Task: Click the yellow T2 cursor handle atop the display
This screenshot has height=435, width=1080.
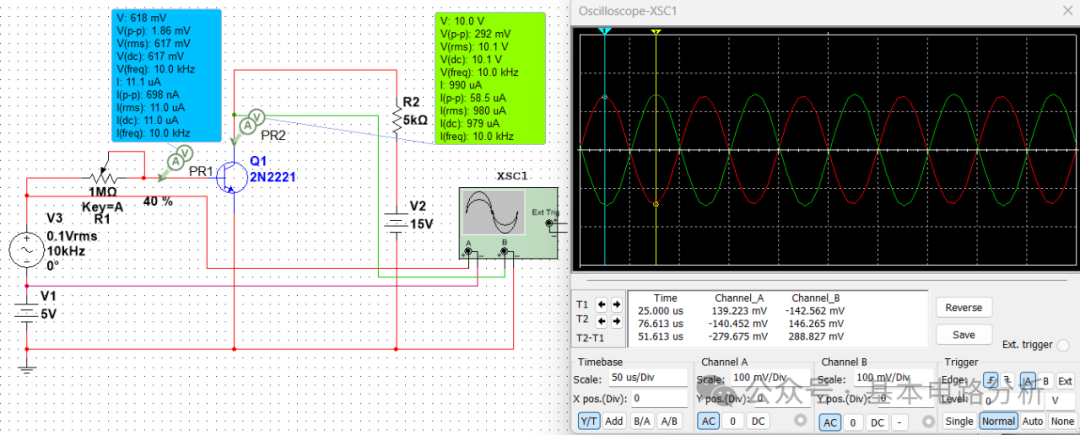Action: [x=656, y=32]
